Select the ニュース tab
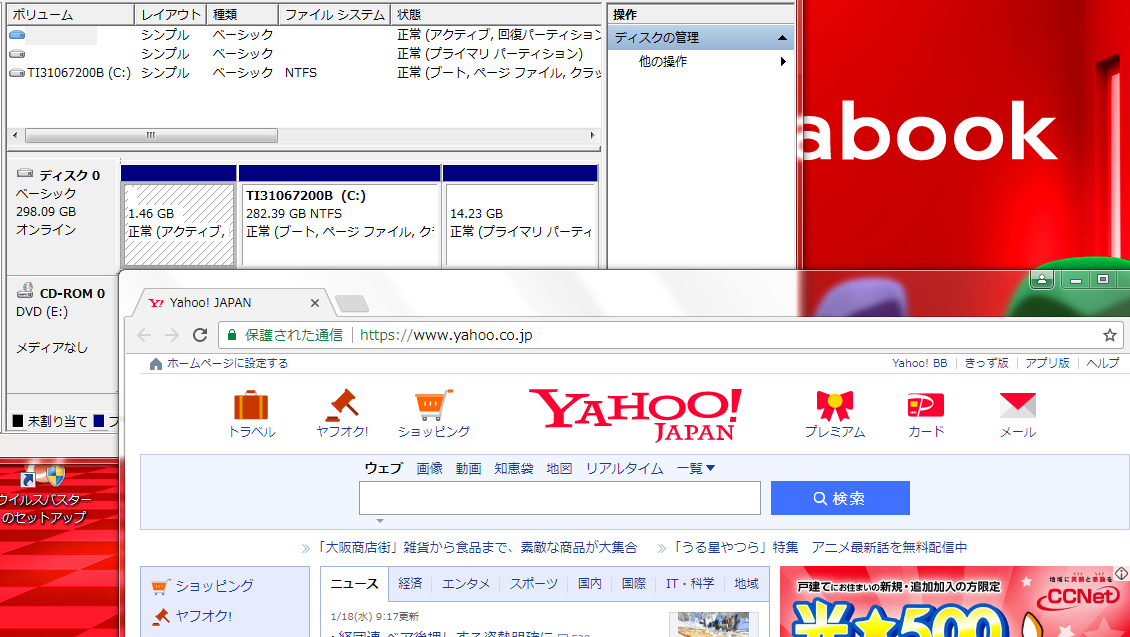Image resolution: width=1130 pixels, height=637 pixels. [x=354, y=584]
